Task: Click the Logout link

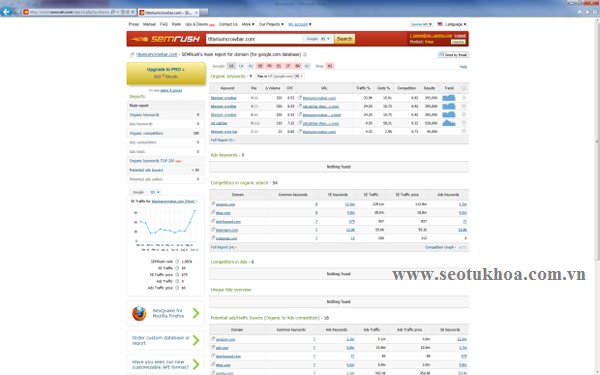Action: (460, 36)
